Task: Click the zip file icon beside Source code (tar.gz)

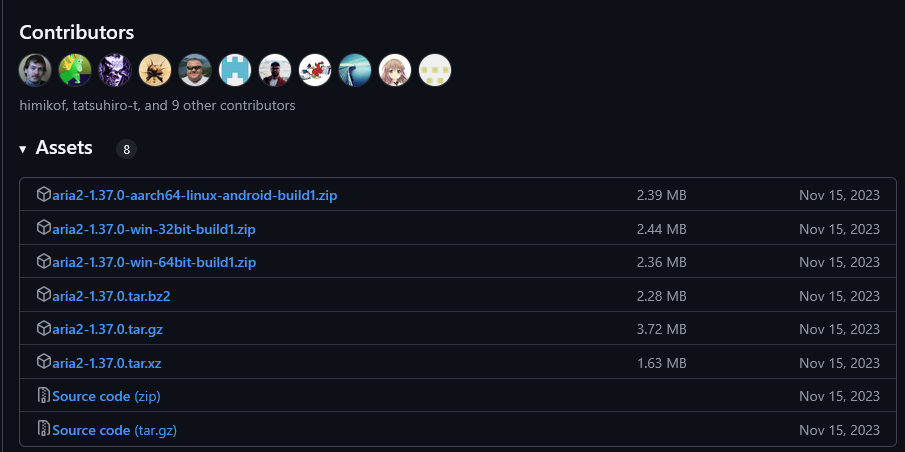Action: tap(44, 430)
